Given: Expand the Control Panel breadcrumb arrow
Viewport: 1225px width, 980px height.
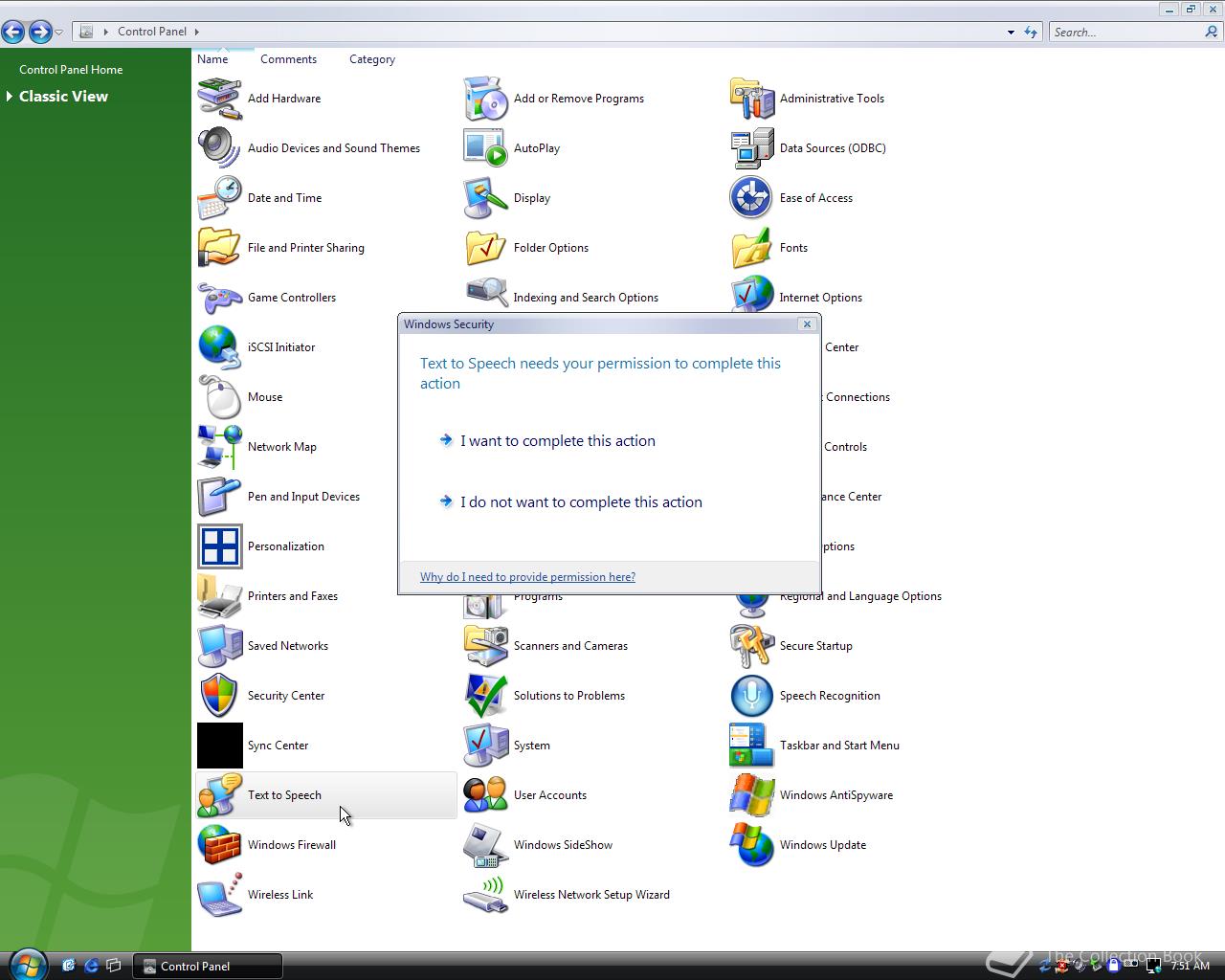Looking at the screenshot, I should tap(196, 32).
